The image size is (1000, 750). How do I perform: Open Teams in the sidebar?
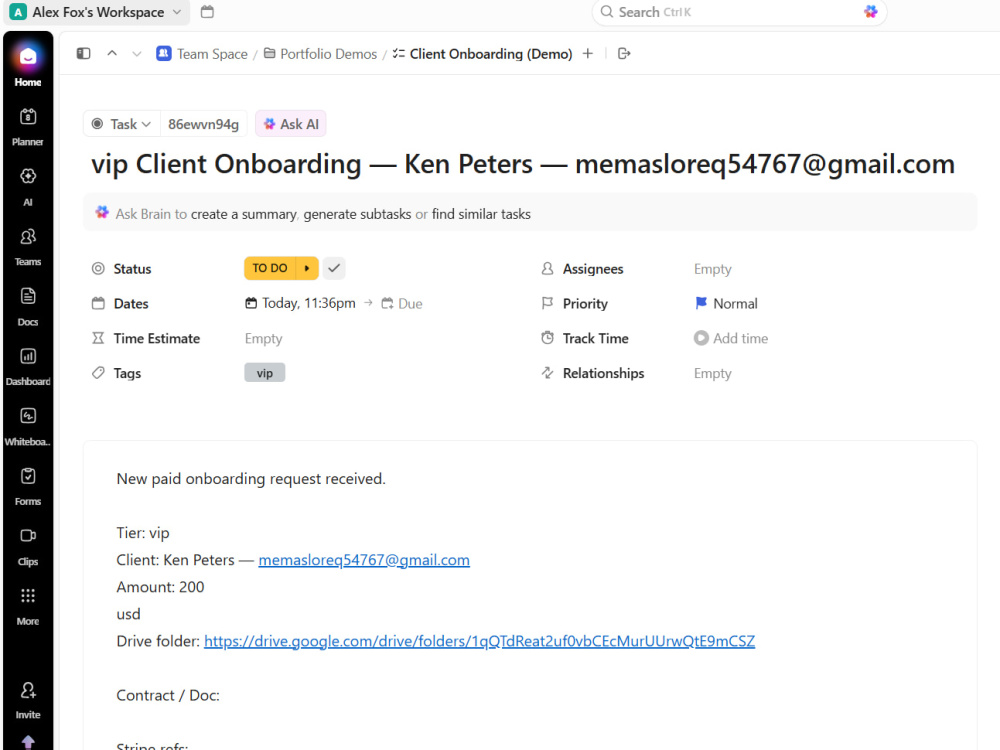(x=27, y=247)
